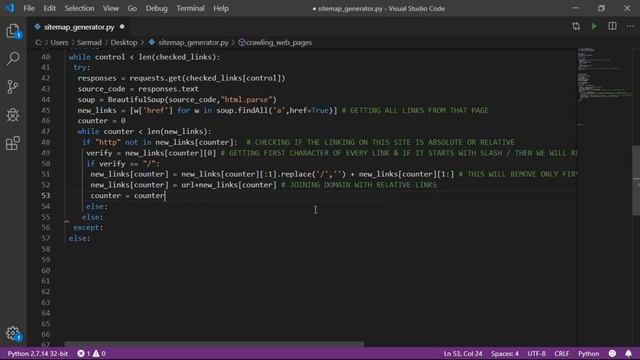Viewport: 640px width, 360px height.
Task: Click the 'try:' line
Action: [x=82, y=67]
